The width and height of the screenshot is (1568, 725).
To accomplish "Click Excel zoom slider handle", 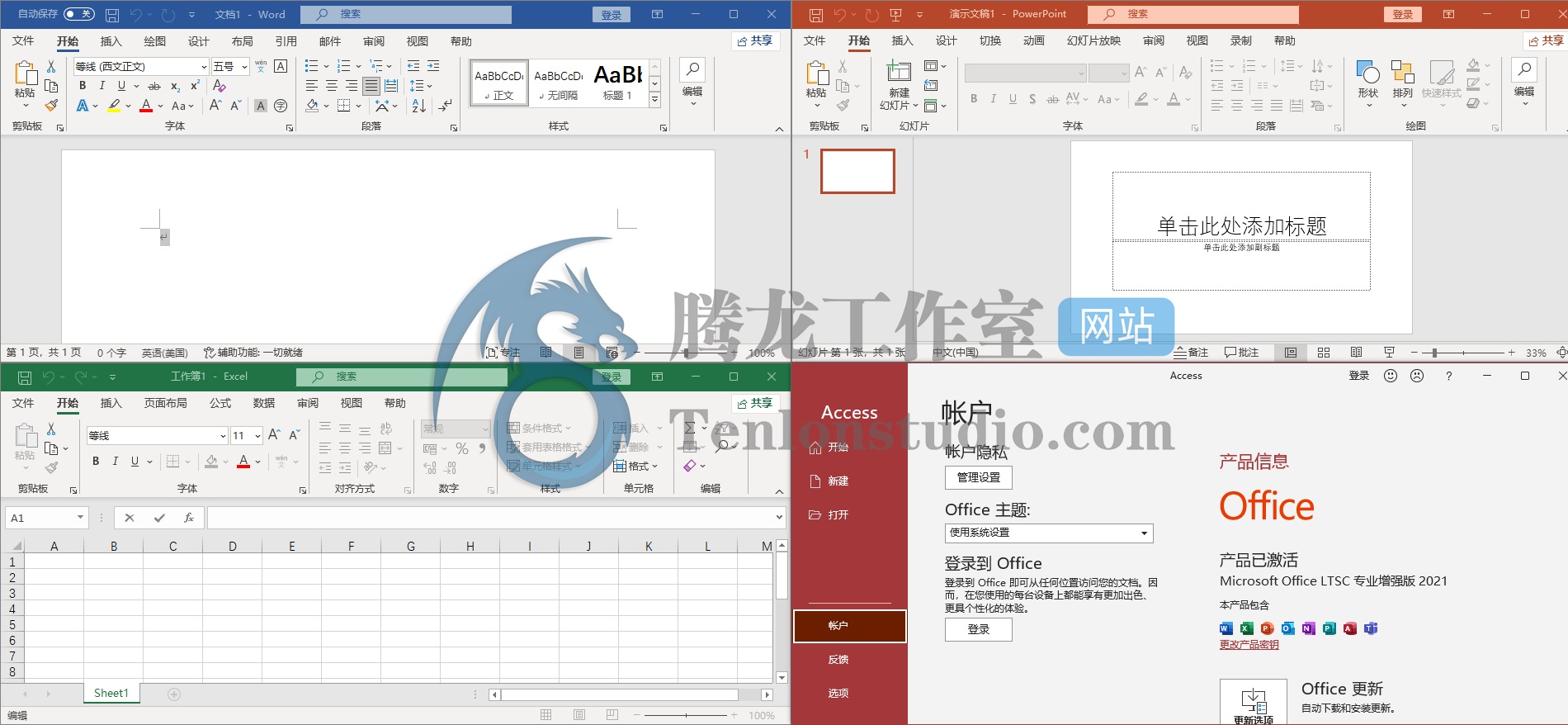I will [686, 715].
